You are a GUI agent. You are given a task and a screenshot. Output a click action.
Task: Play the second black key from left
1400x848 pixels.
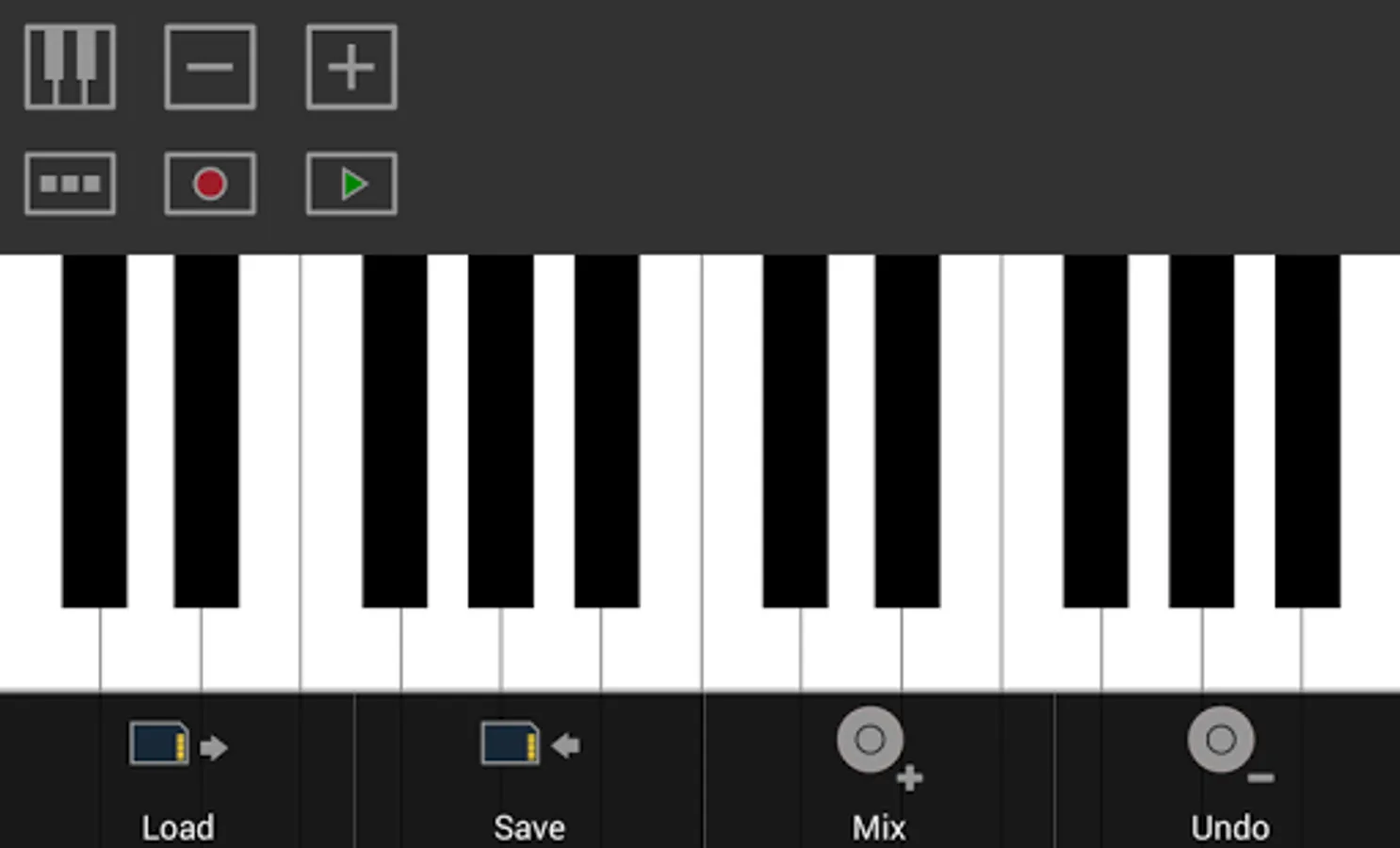(206, 431)
